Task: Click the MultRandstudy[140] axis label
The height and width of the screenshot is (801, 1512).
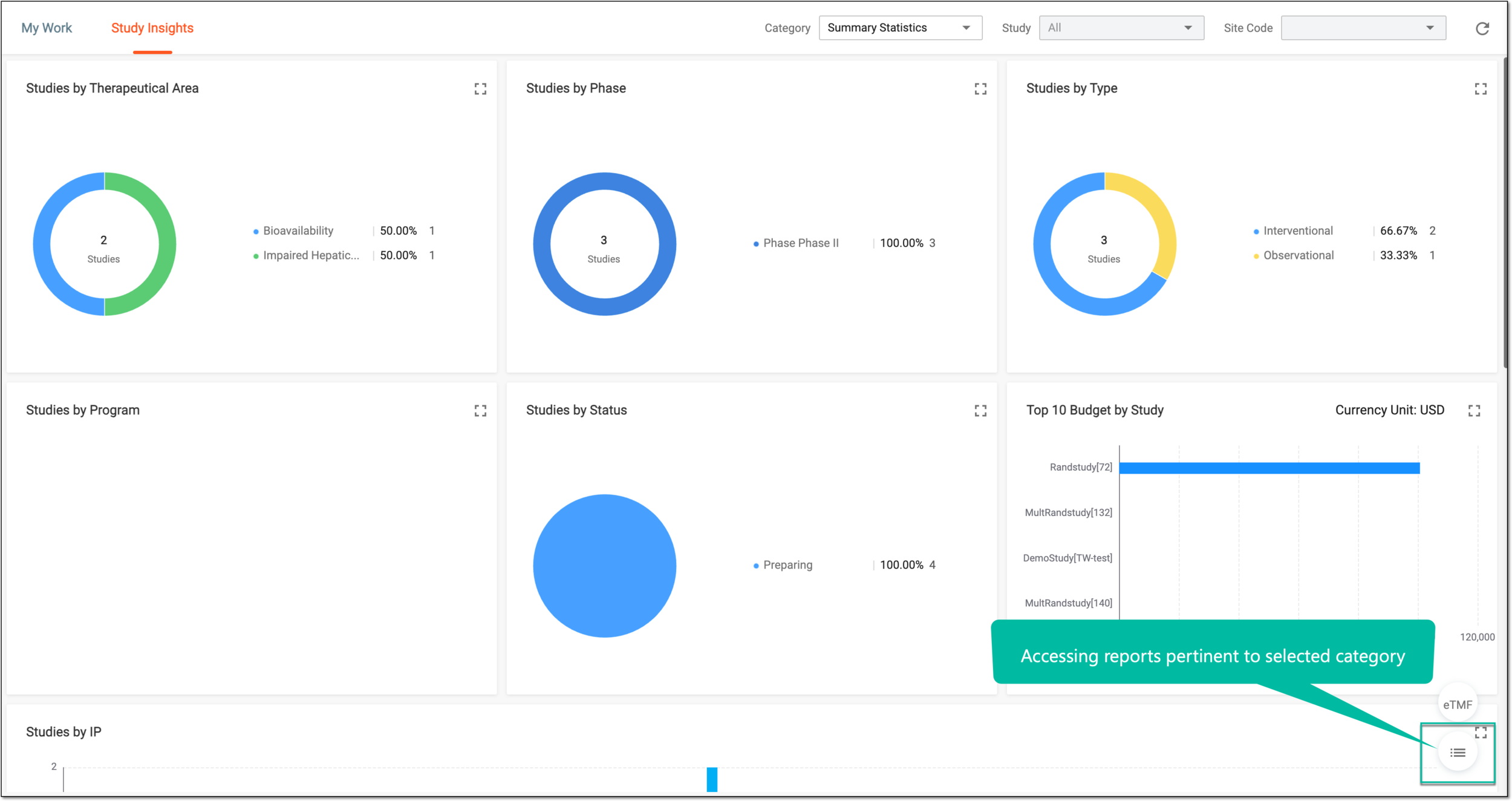Action: click(1068, 603)
